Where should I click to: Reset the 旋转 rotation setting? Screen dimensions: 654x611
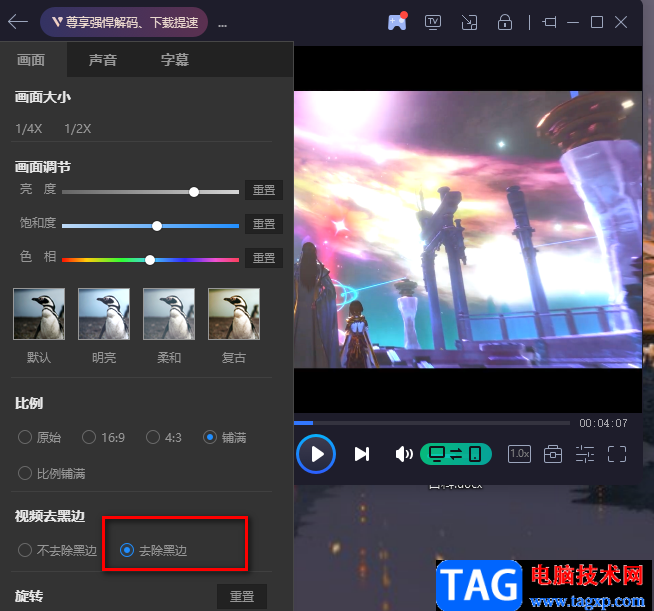pos(242,596)
